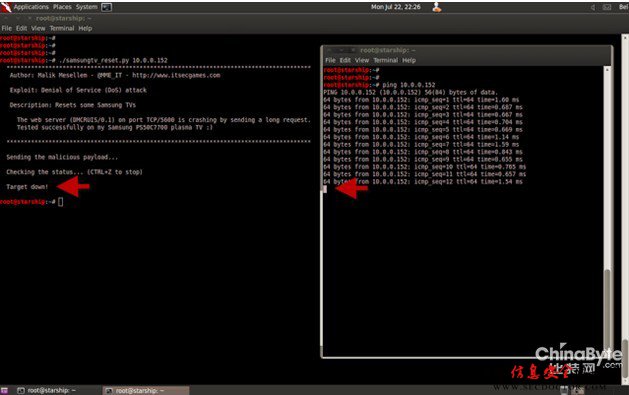Open Help menu of the ping terminal
629x395 pixels.
[409, 60]
